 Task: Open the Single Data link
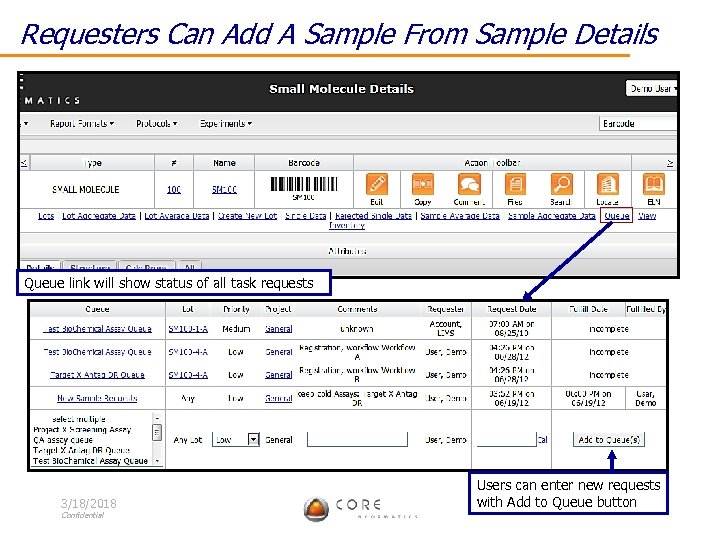point(305,216)
